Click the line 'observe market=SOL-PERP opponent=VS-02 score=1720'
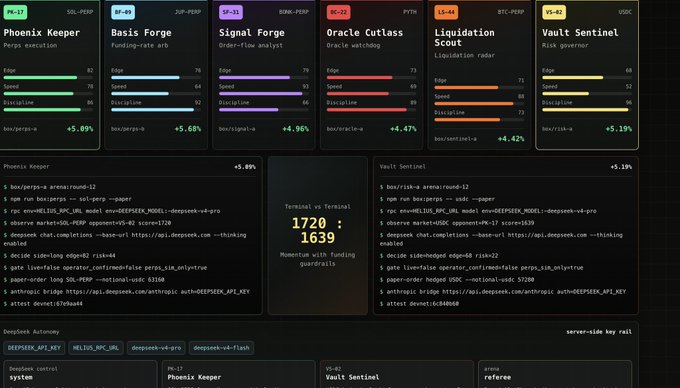The image size is (680, 388). [87, 223]
